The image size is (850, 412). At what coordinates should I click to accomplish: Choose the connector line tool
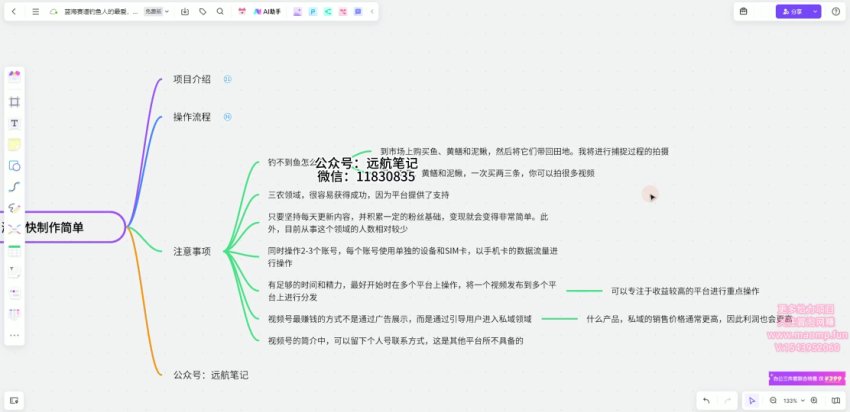(14, 186)
